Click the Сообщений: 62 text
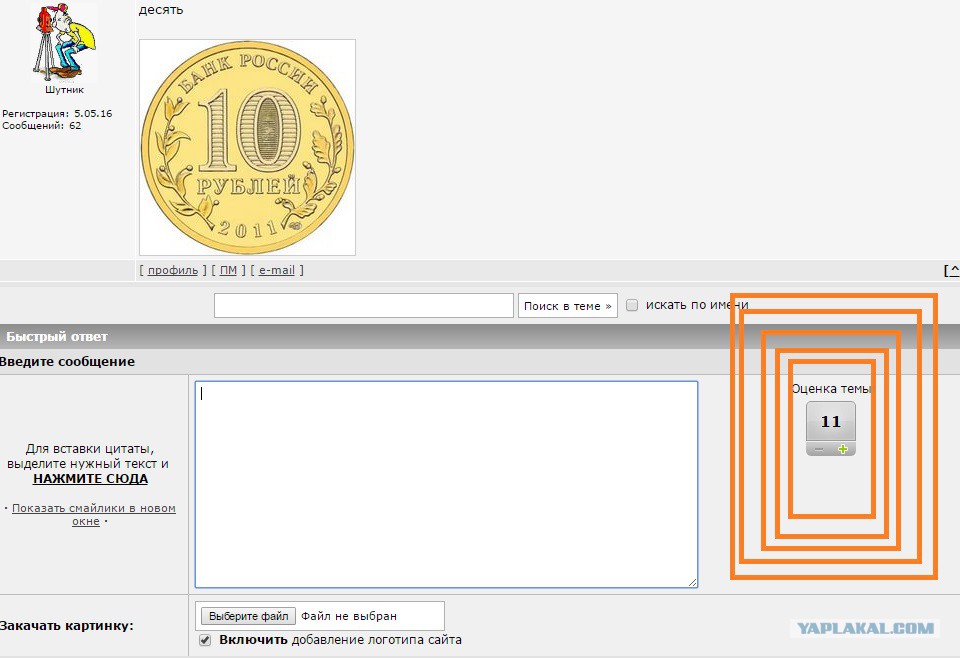 [42, 125]
